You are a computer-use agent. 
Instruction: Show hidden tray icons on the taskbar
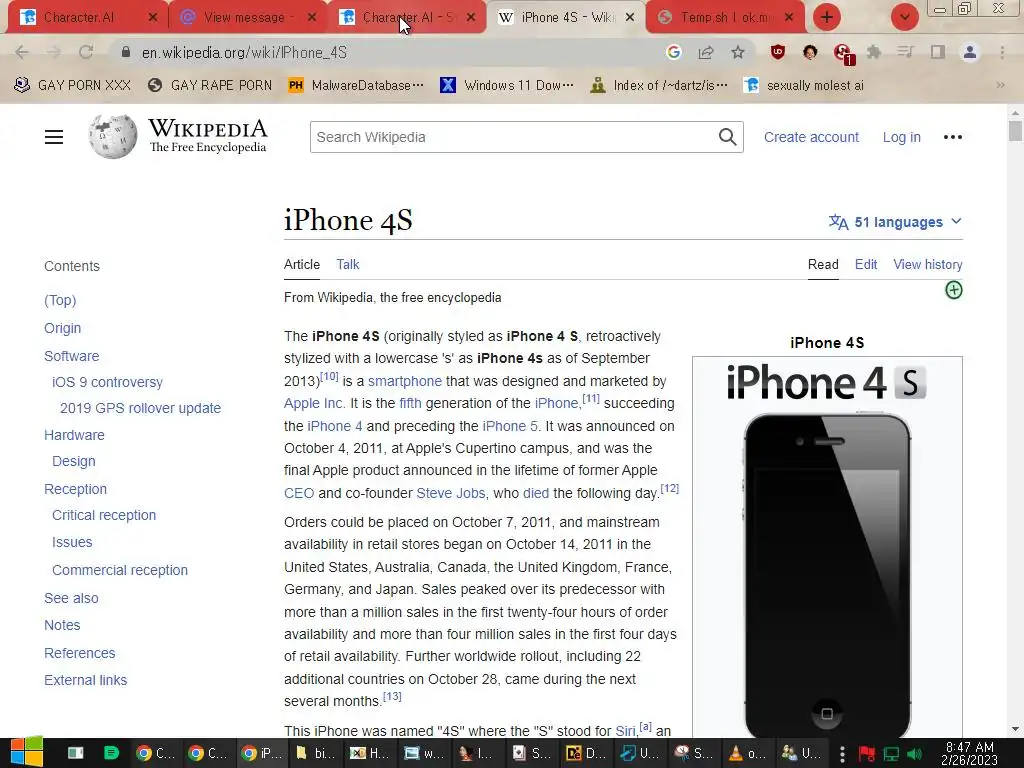point(842,753)
